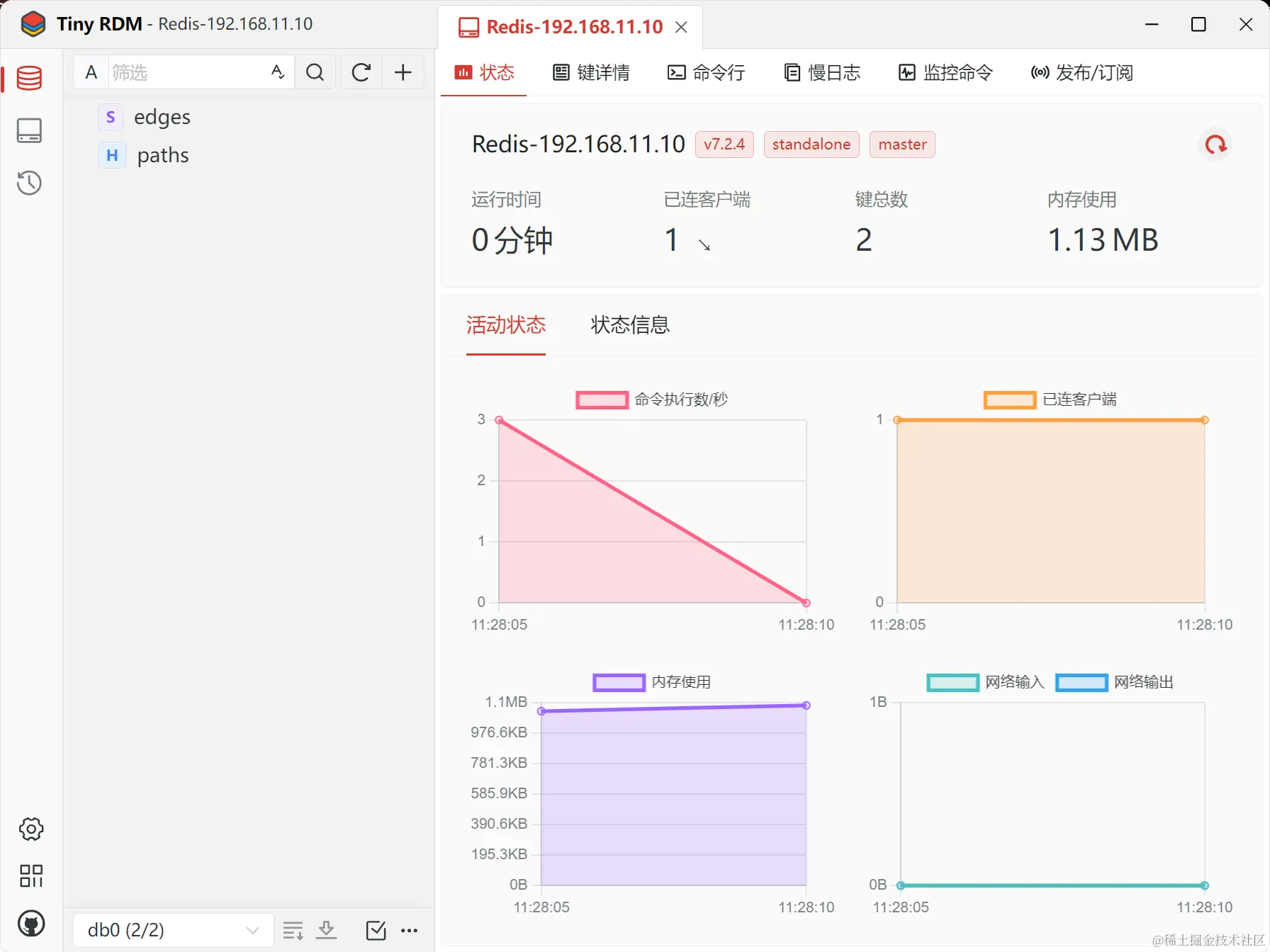
Task: Select the 活动状态 sub-tab
Action: [x=506, y=325]
